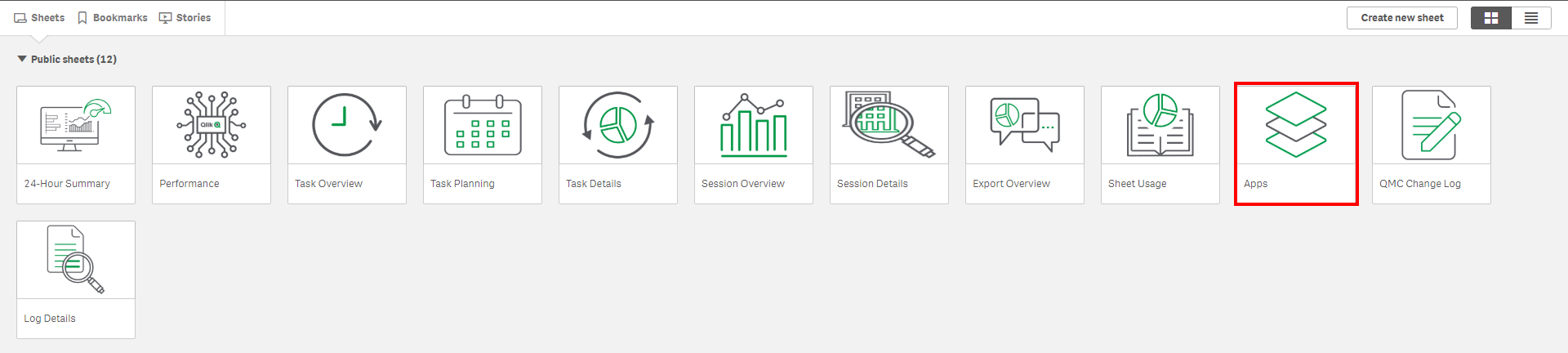
Task: Open the Task Planning calendar icon
Action: click(x=483, y=125)
